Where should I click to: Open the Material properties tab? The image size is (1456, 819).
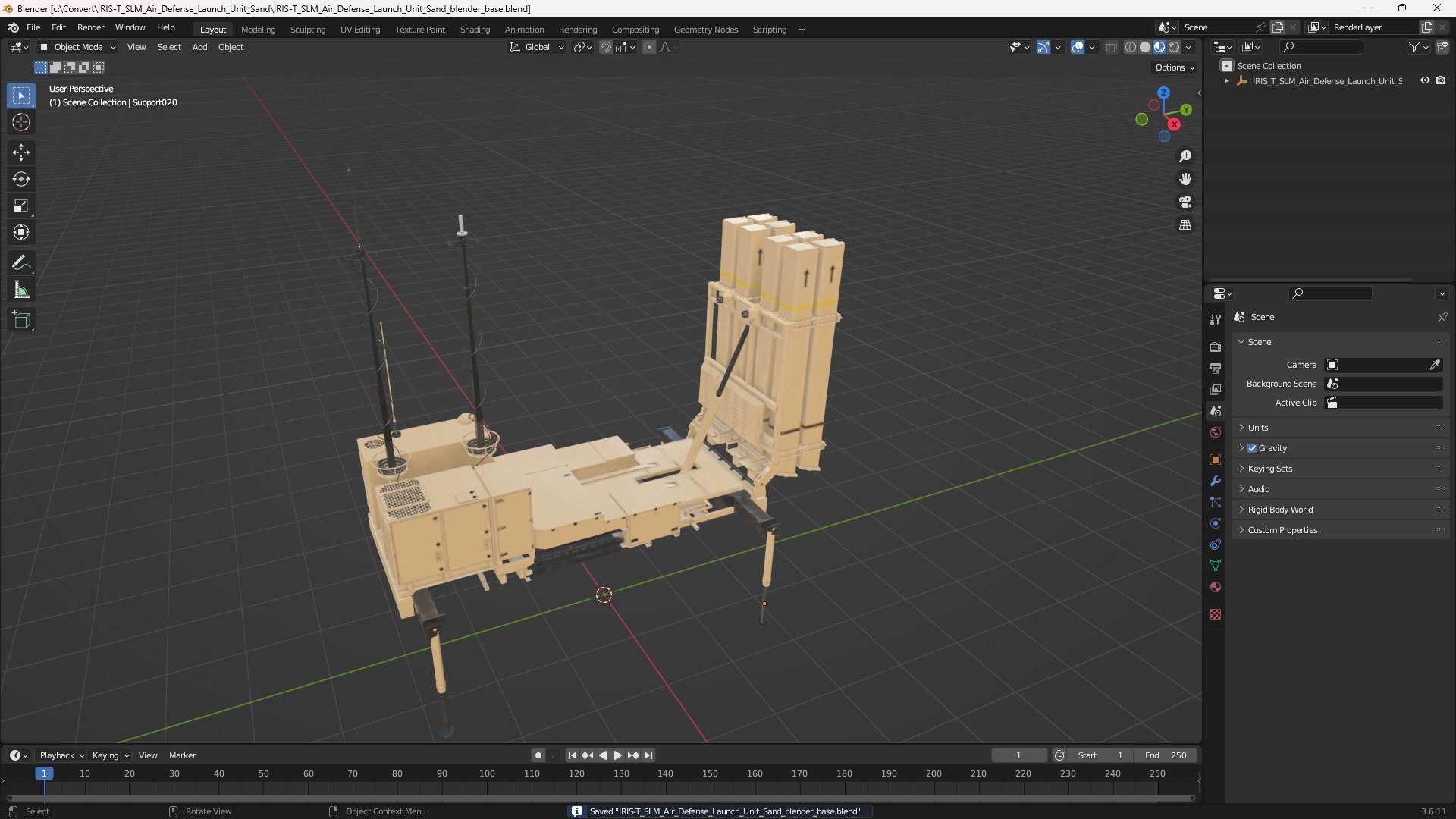[x=1216, y=587]
